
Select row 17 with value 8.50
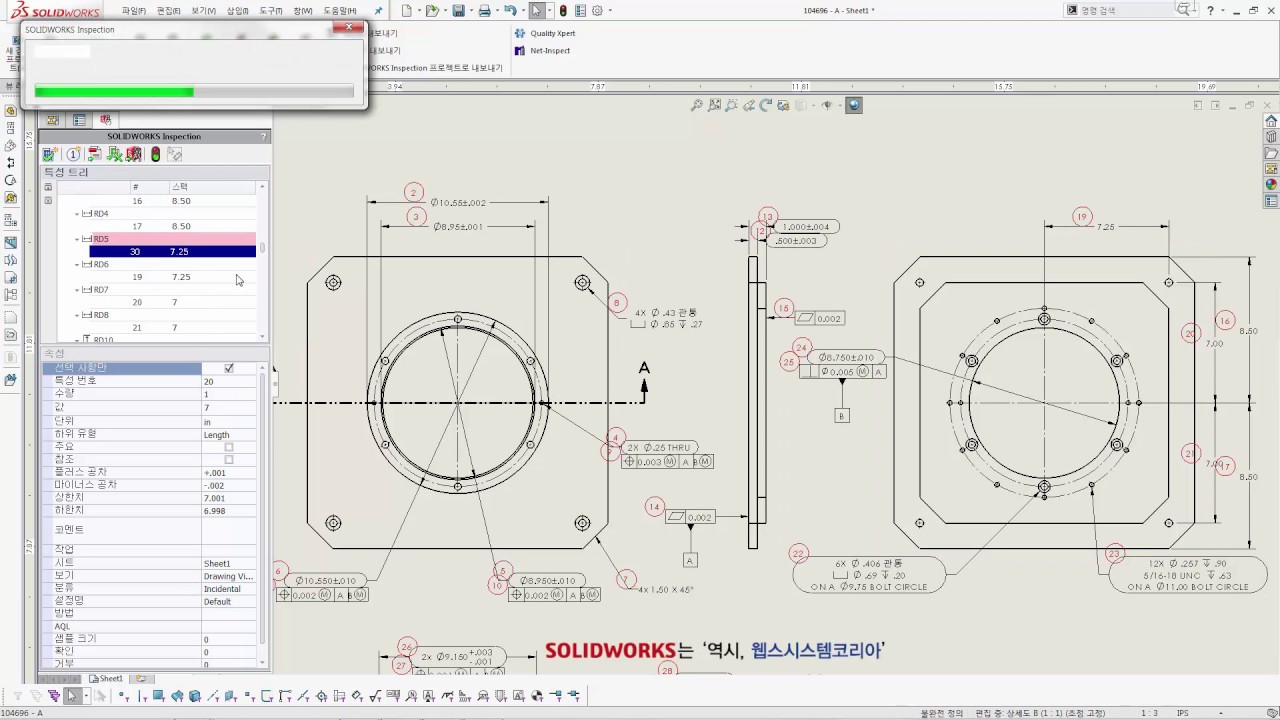coord(173,226)
